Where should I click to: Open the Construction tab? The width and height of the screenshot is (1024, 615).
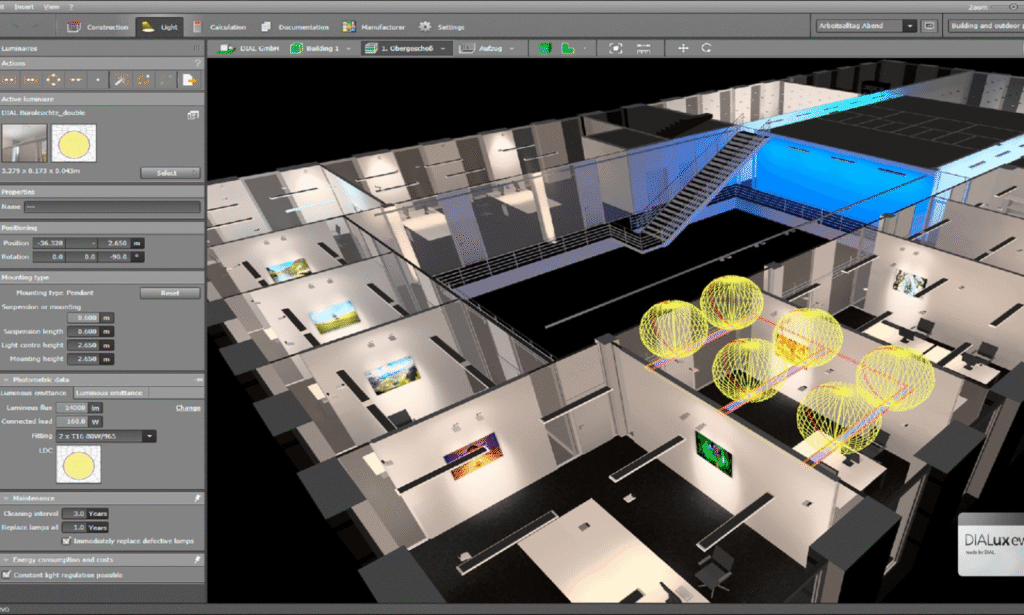[99, 27]
